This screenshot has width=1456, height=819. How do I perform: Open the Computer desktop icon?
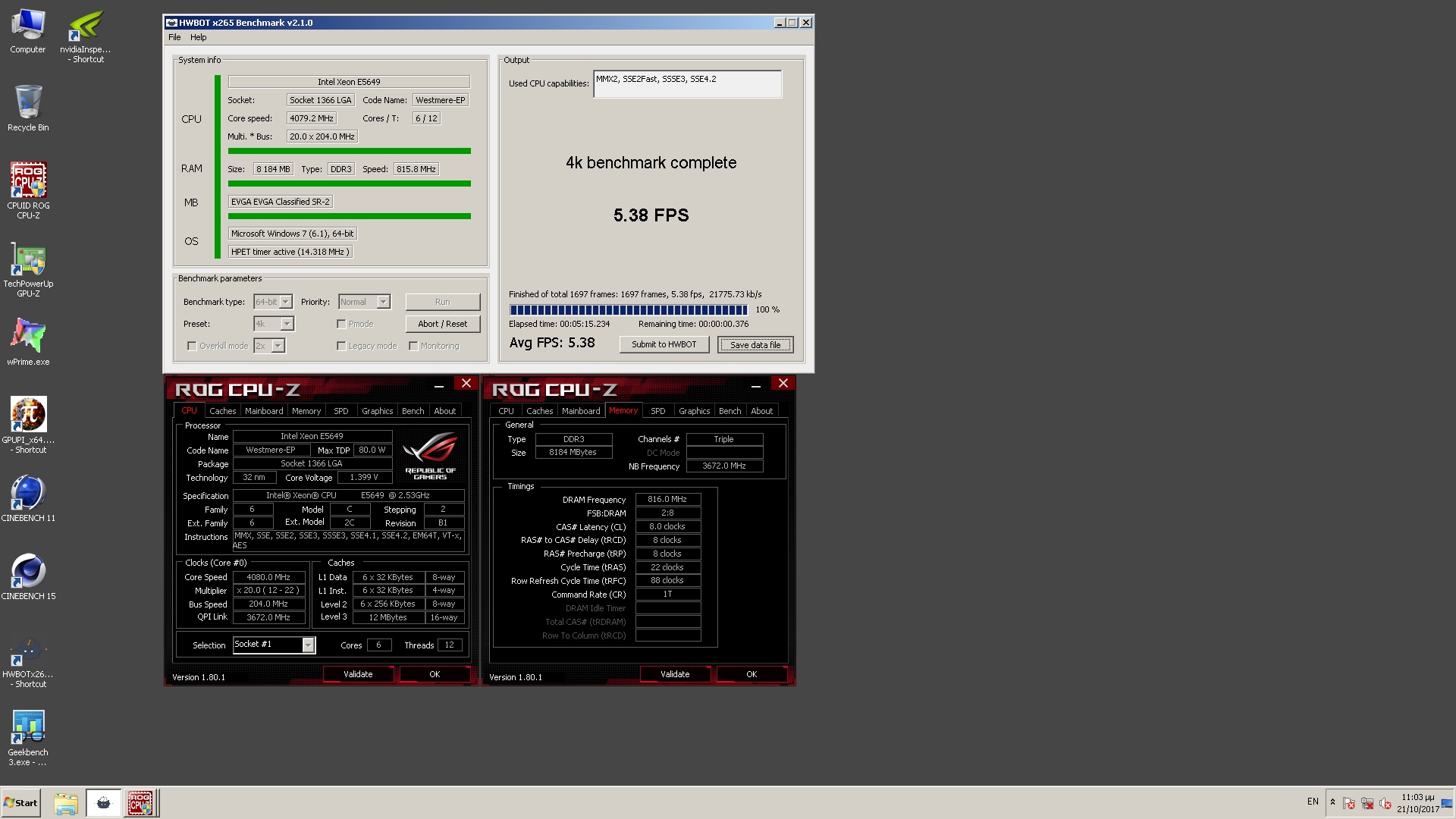click(28, 30)
